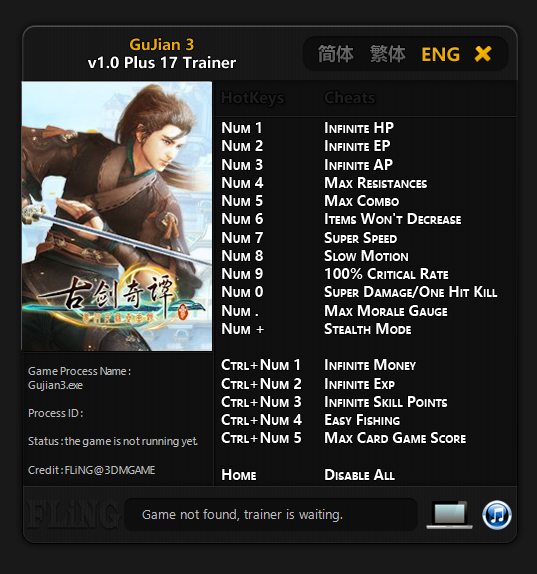
Task: Toggle Super Damage/One Hit Kill
Action: 411,292
